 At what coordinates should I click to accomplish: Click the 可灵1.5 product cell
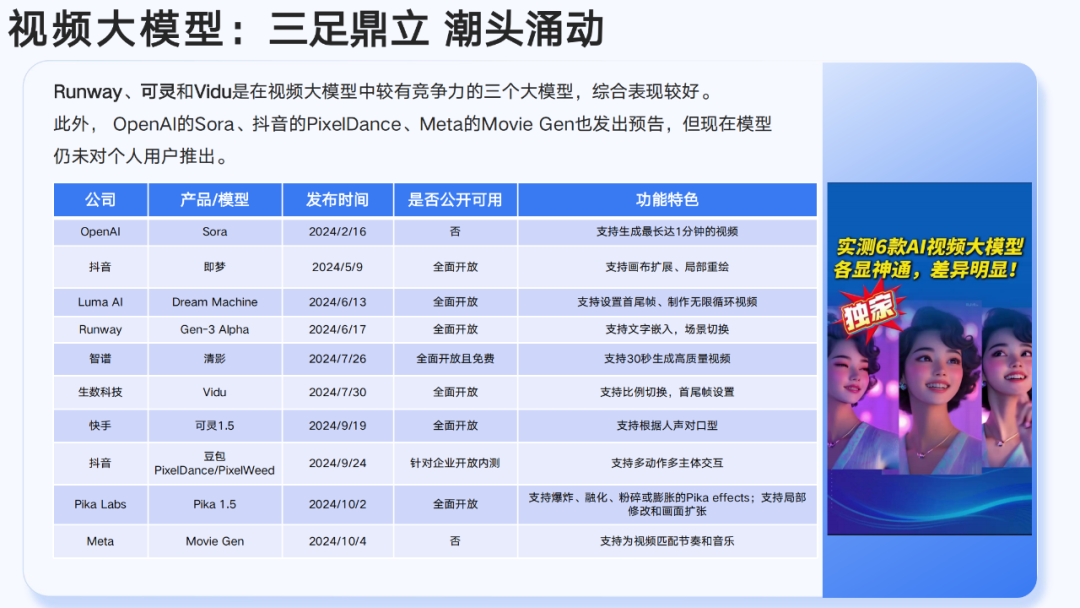[x=215, y=426]
